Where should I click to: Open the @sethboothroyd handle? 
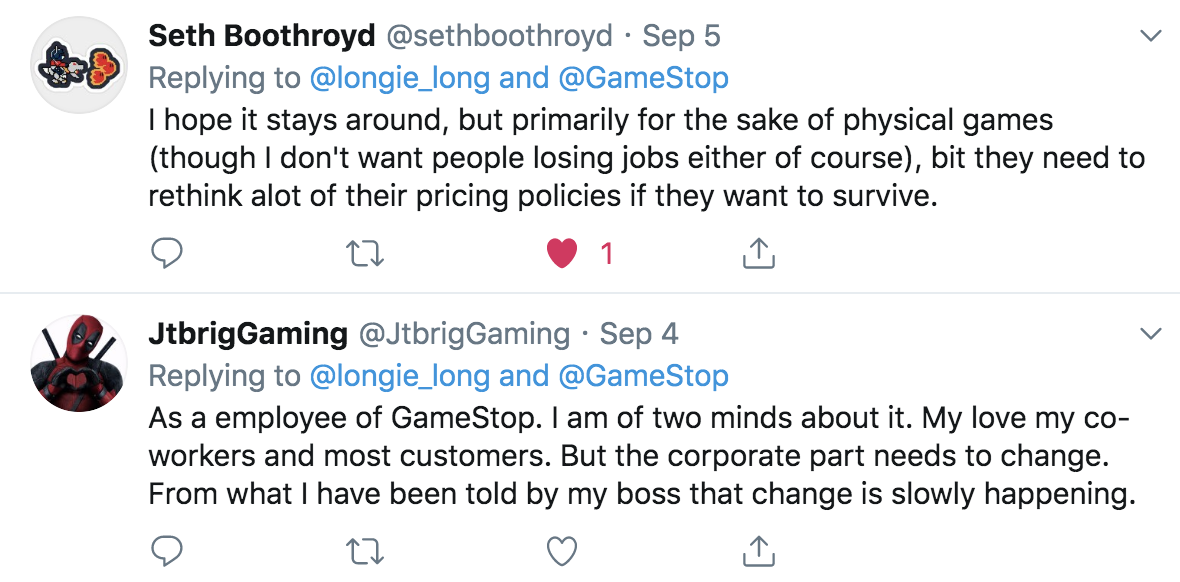(x=499, y=37)
